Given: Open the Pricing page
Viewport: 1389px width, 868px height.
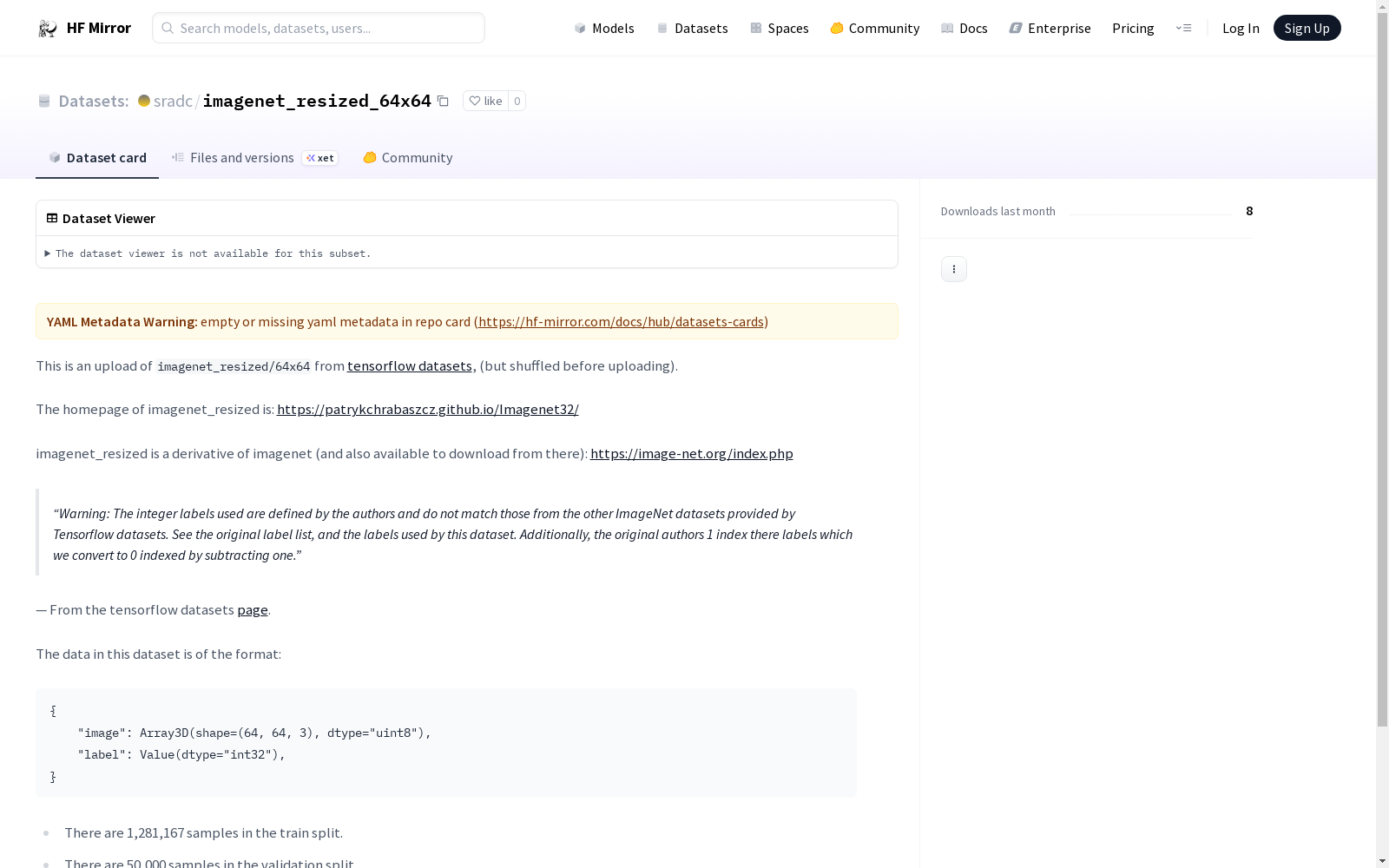Looking at the screenshot, I should (1133, 28).
